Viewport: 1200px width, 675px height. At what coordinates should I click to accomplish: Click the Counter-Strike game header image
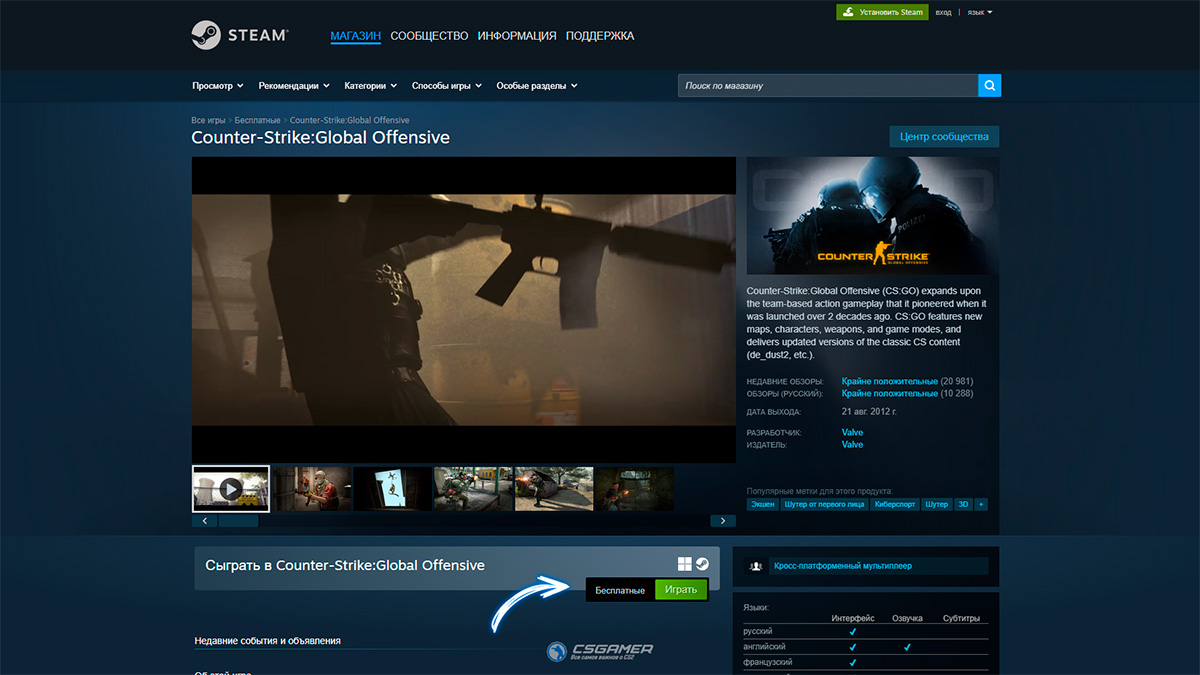pos(873,216)
